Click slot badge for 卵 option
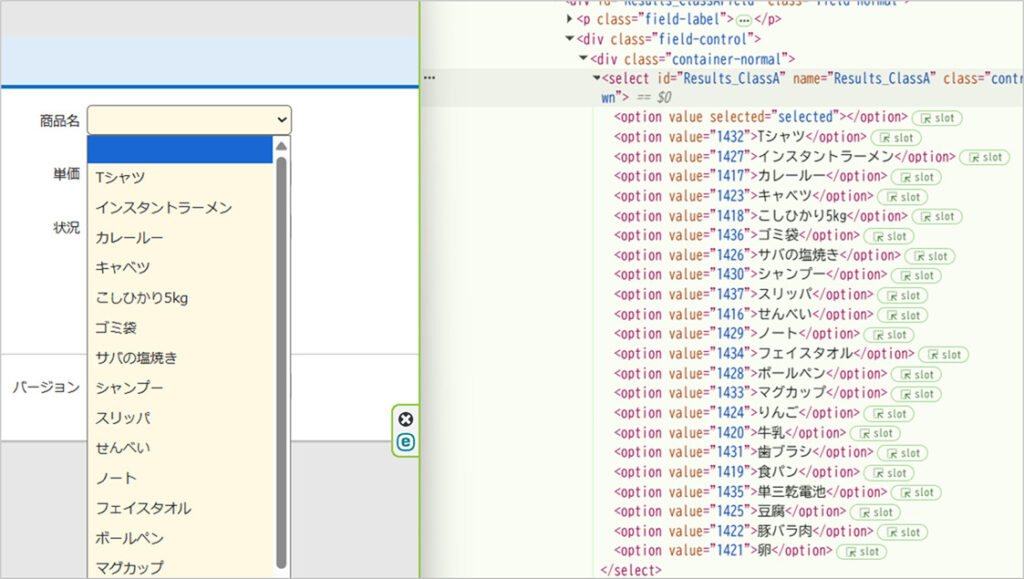This screenshot has height=579, width=1024. (861, 551)
